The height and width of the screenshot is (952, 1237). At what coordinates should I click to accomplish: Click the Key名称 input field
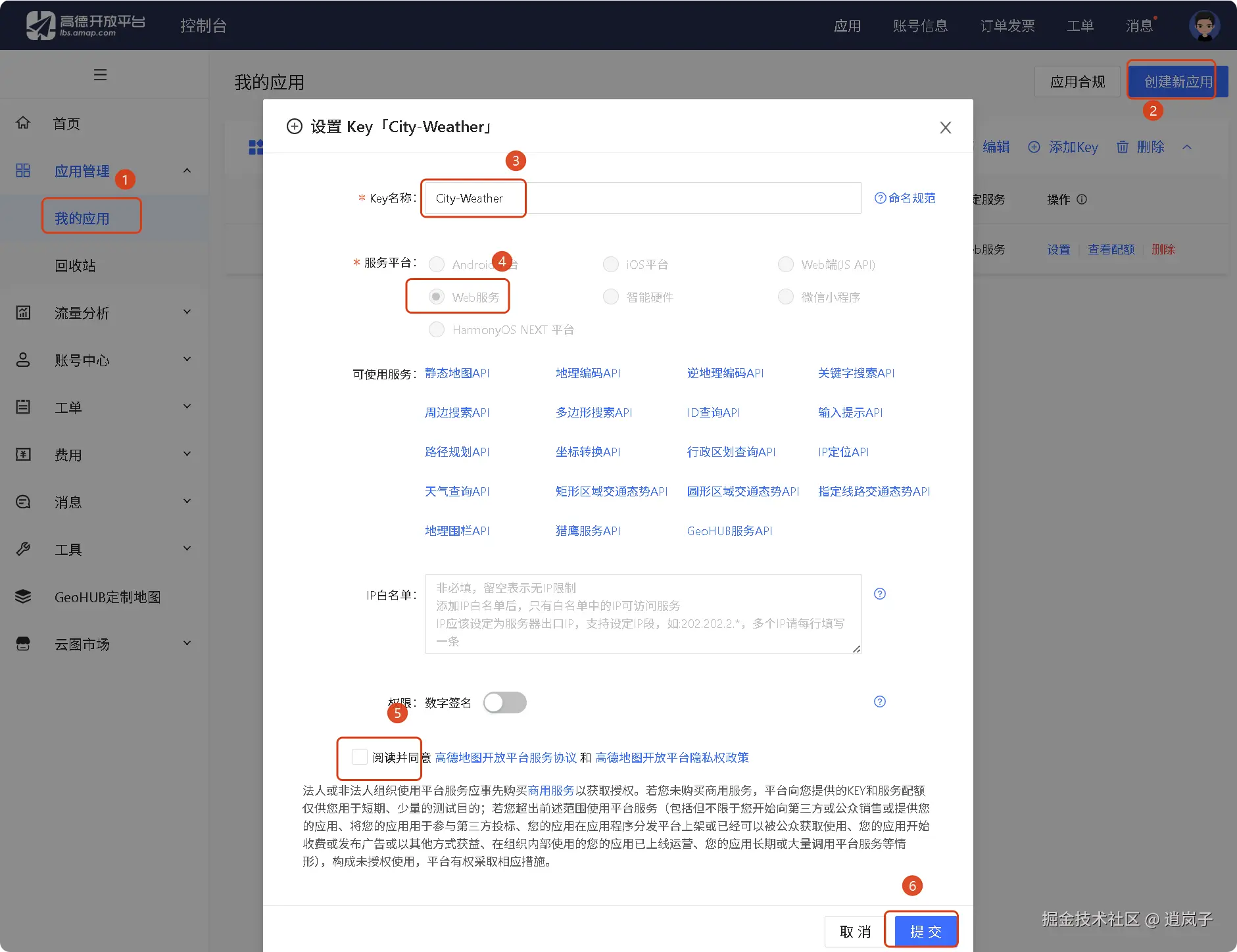[643, 198]
